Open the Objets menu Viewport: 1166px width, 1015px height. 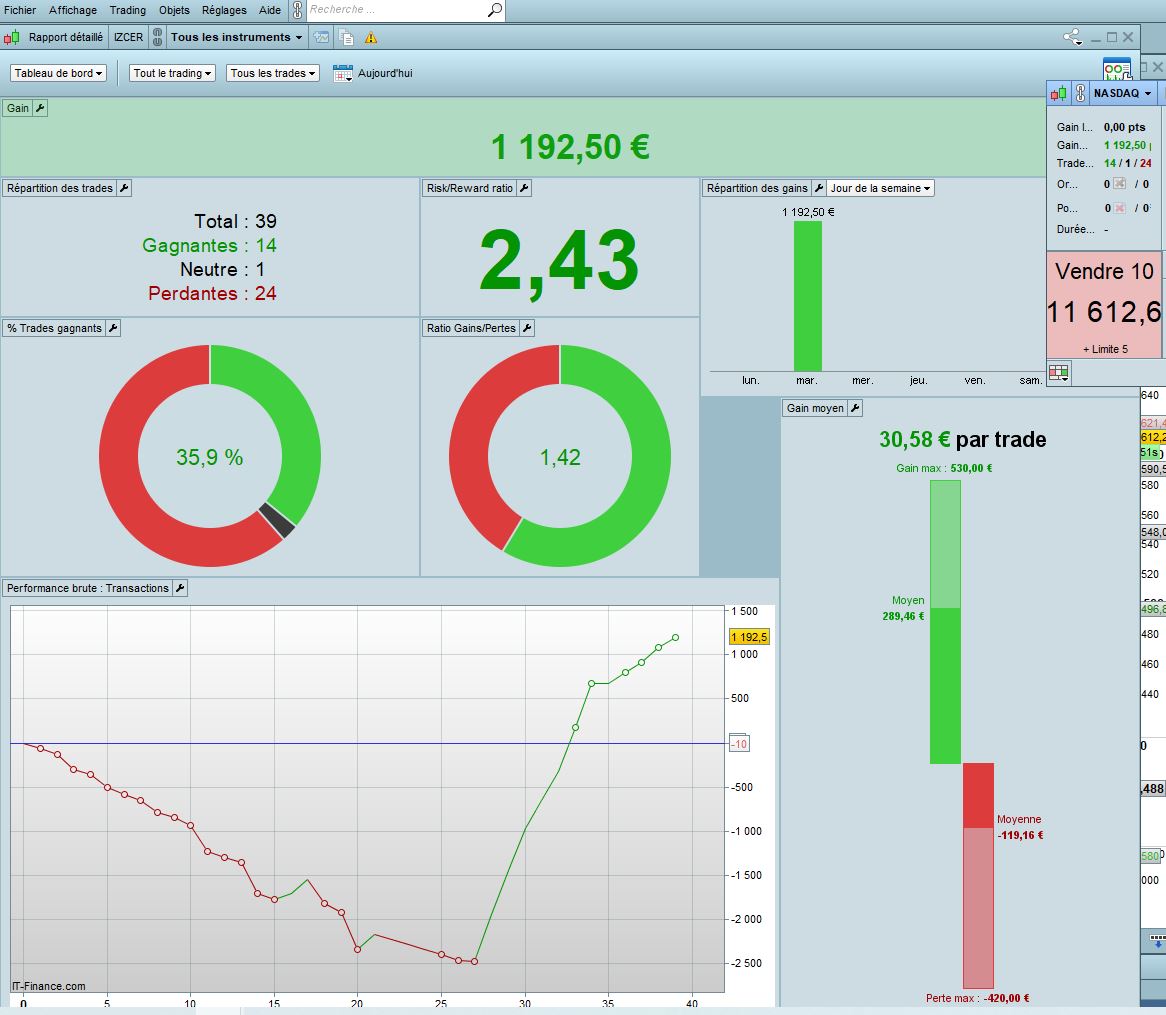point(174,10)
